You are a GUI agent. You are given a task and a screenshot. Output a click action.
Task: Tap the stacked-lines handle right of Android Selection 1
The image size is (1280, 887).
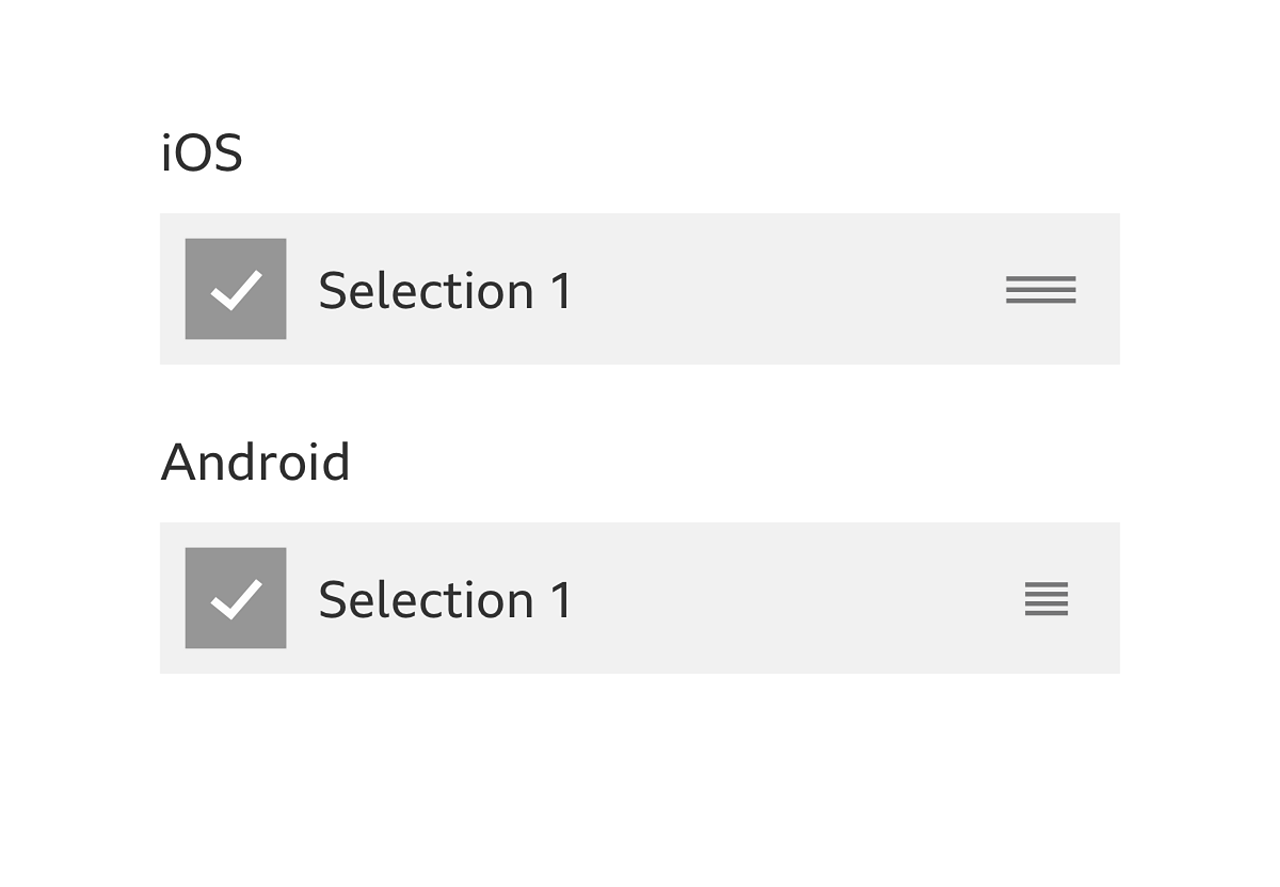1046,599
